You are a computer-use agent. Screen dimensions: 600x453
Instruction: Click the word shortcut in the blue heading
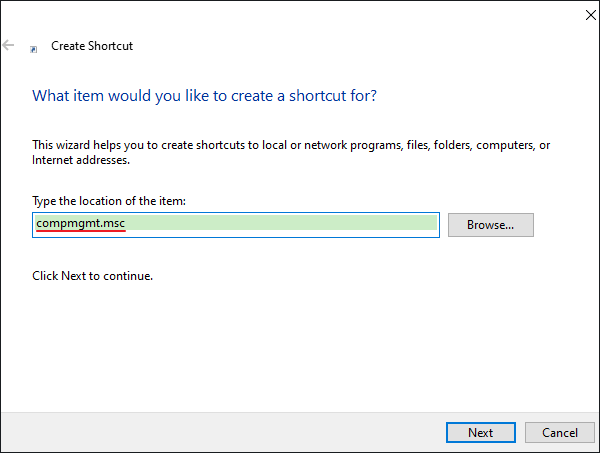317,96
